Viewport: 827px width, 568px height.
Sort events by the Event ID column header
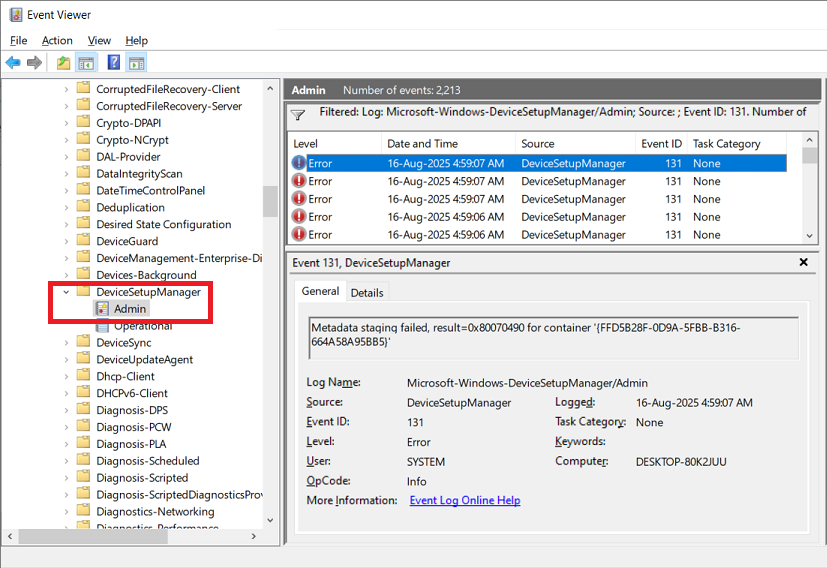pyautogui.click(x=661, y=143)
